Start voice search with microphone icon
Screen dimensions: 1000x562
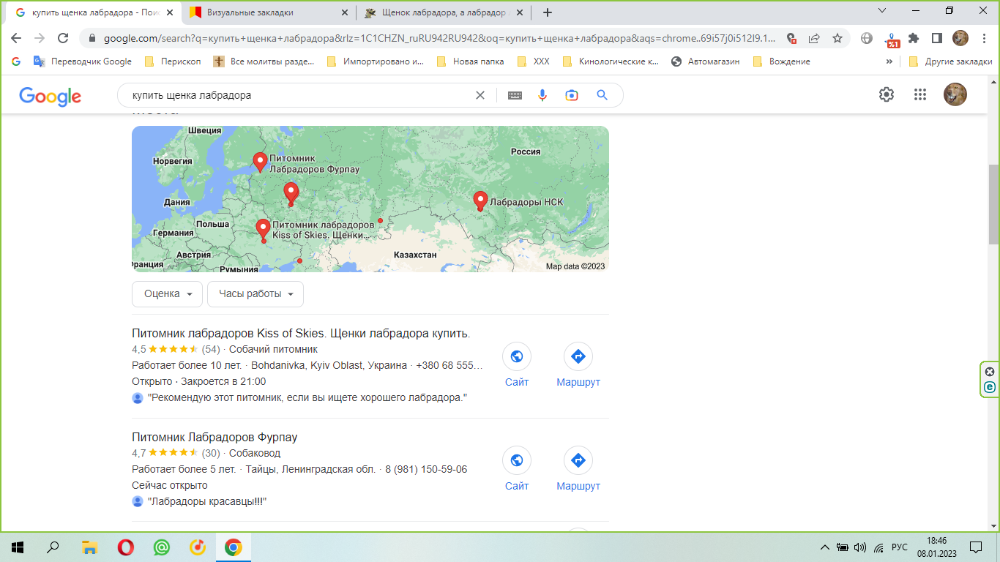[x=542, y=95]
